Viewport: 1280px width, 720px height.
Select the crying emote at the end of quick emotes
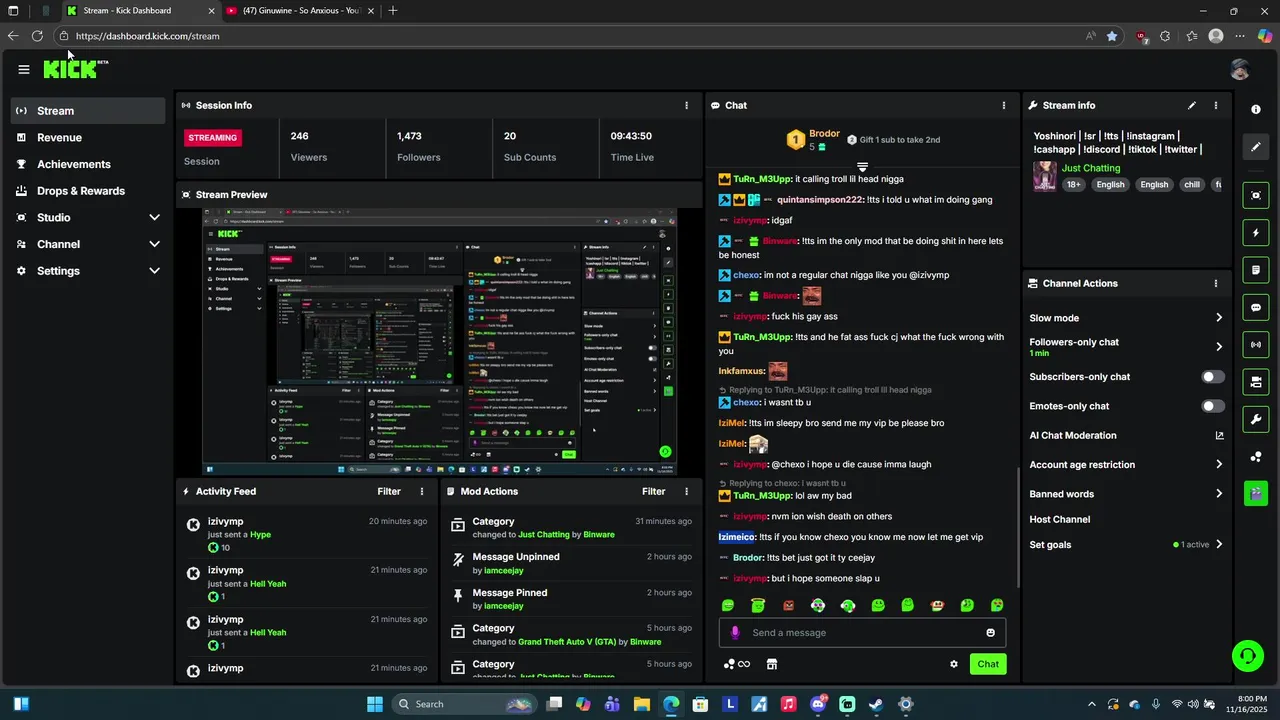coord(997,605)
